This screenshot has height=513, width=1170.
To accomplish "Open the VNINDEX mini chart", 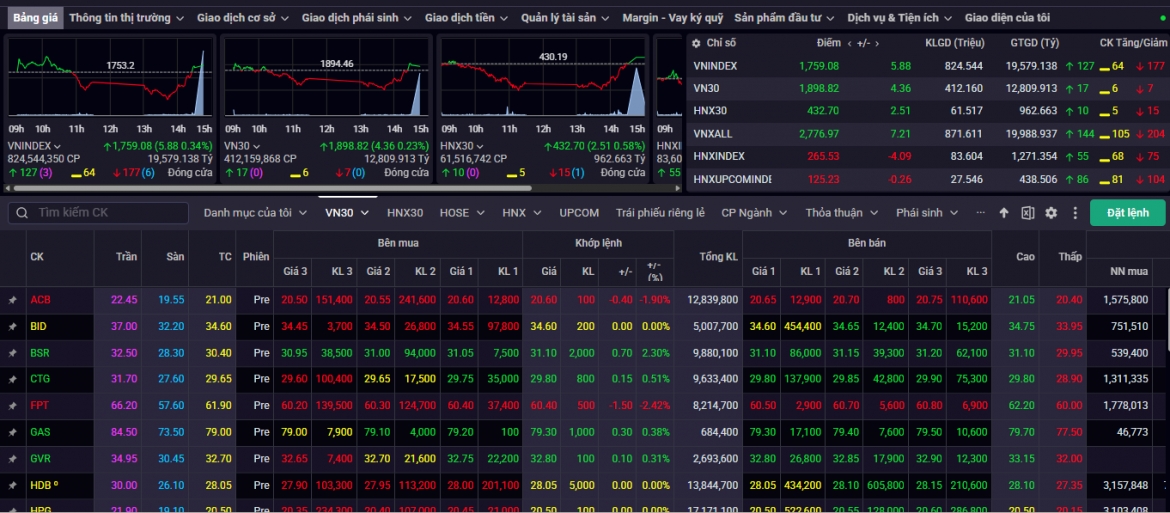I will tap(110, 78).
